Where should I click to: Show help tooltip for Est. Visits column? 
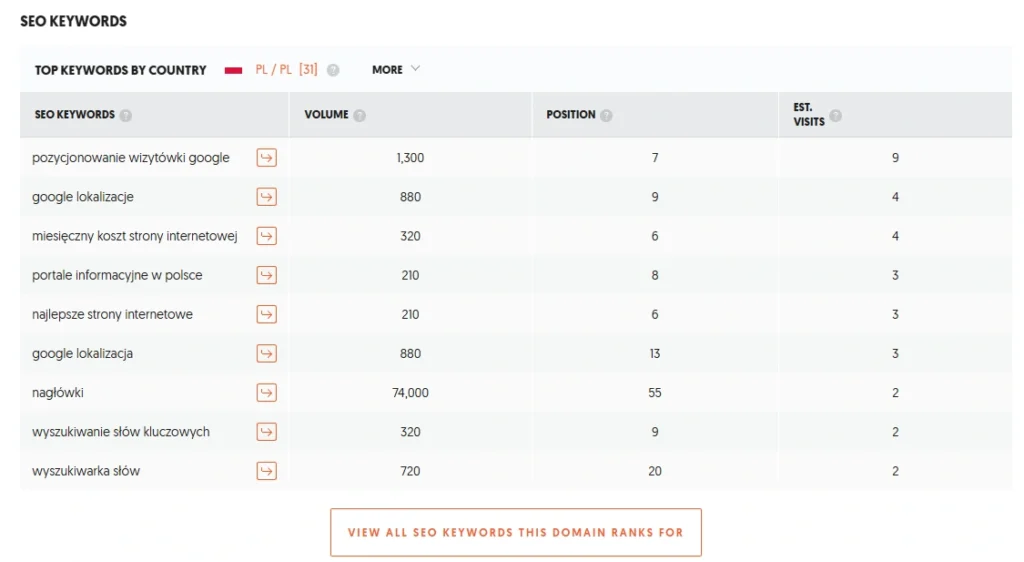tap(835, 115)
